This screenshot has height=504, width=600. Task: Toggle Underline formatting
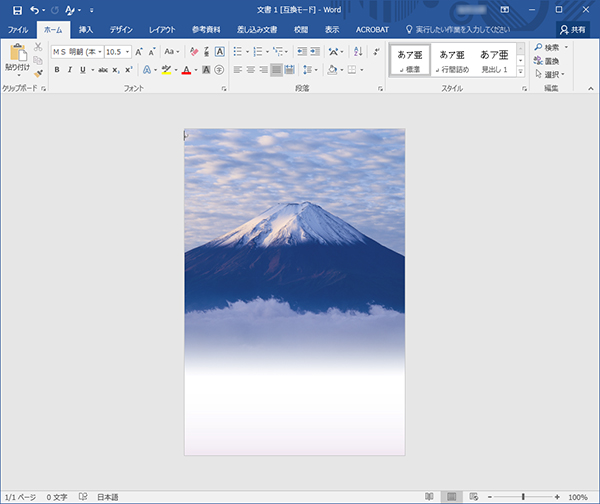coord(81,70)
